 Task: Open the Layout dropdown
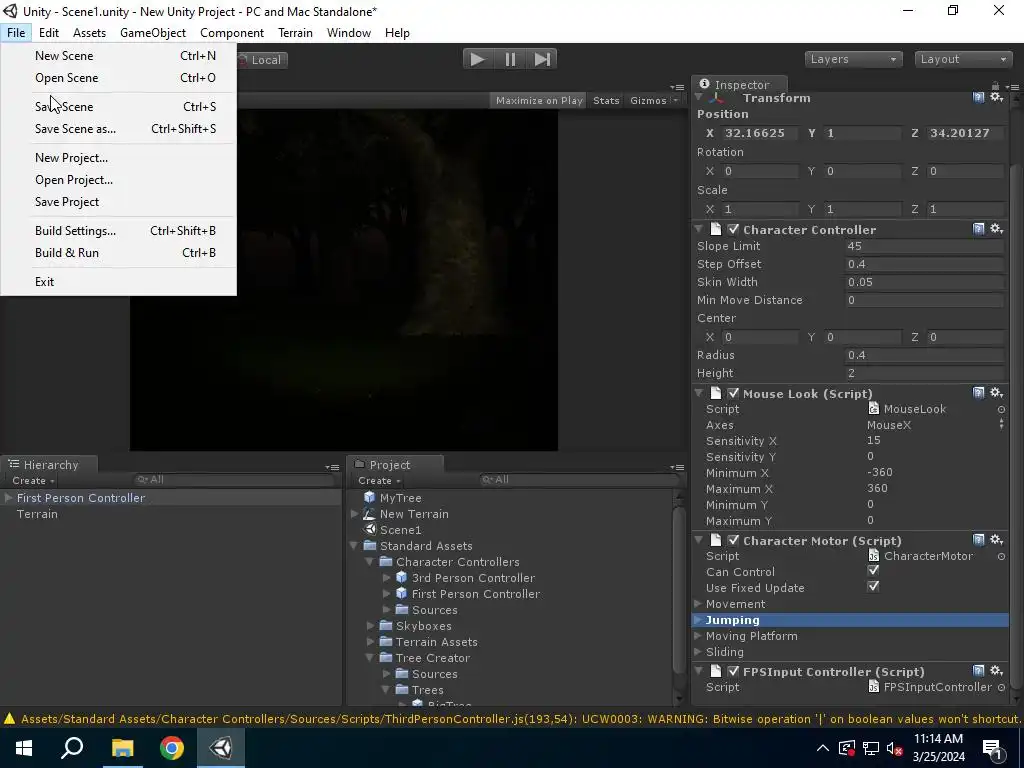pos(963,59)
